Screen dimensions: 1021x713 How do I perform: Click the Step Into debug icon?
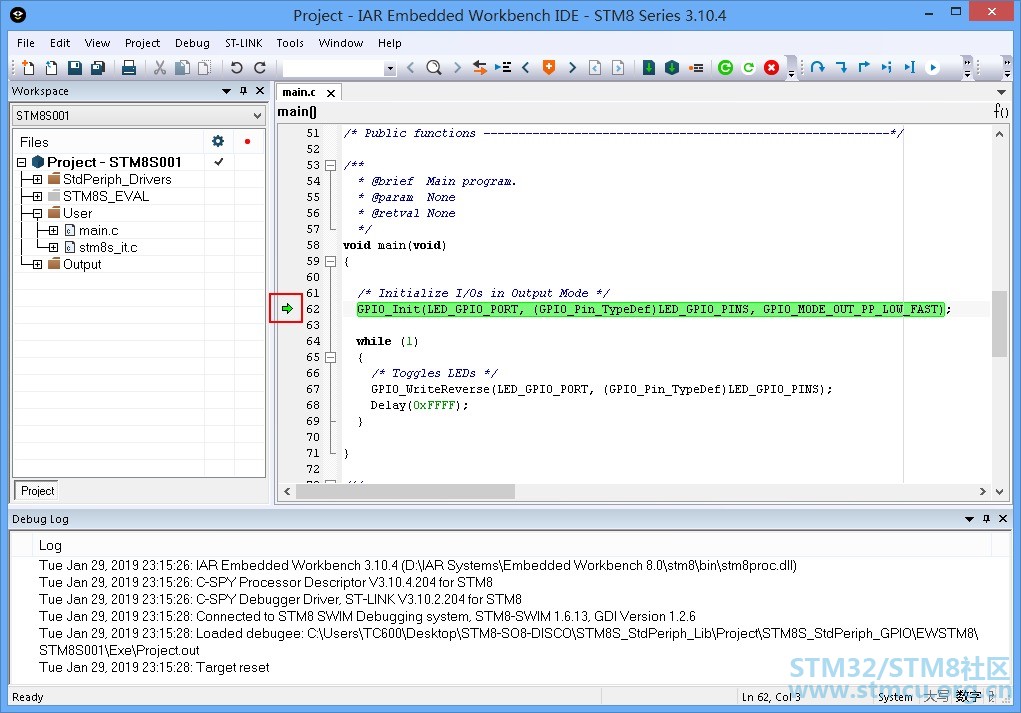pyautogui.click(x=841, y=67)
